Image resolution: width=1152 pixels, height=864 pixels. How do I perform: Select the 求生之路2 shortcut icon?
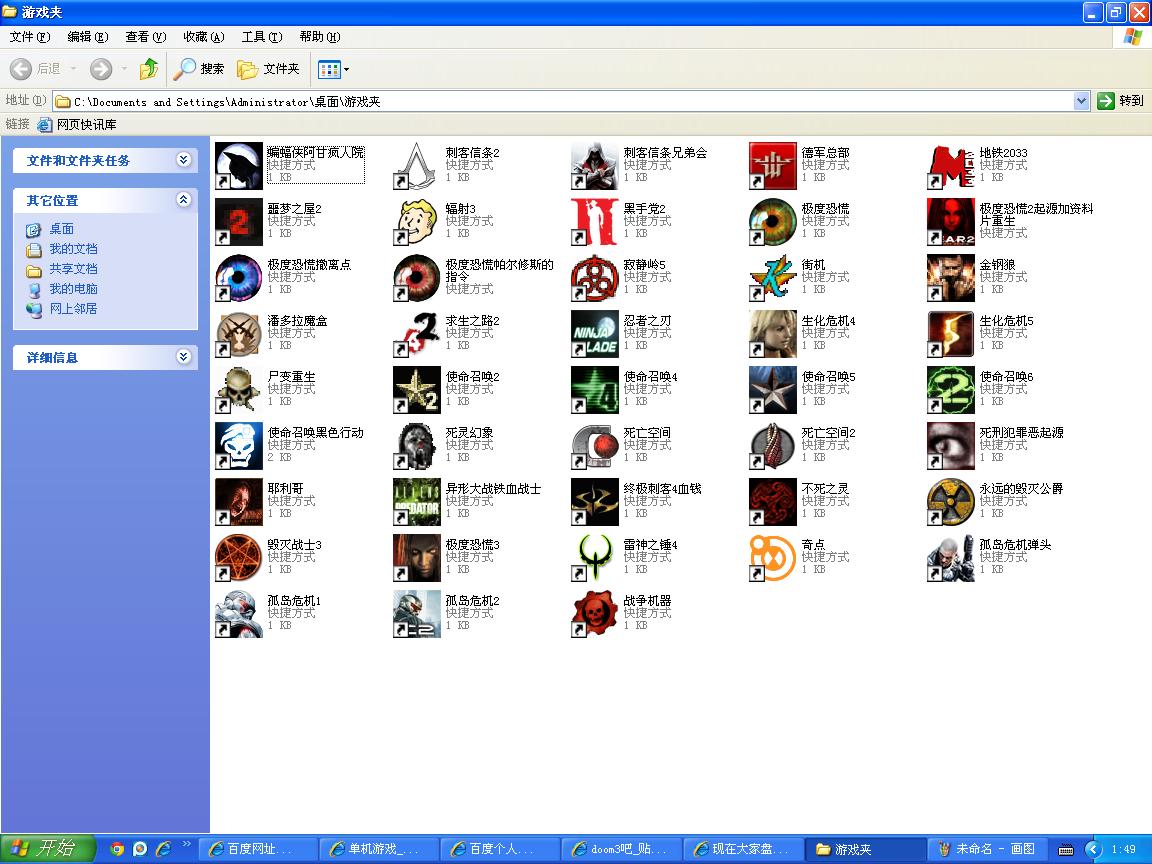pyautogui.click(x=417, y=334)
